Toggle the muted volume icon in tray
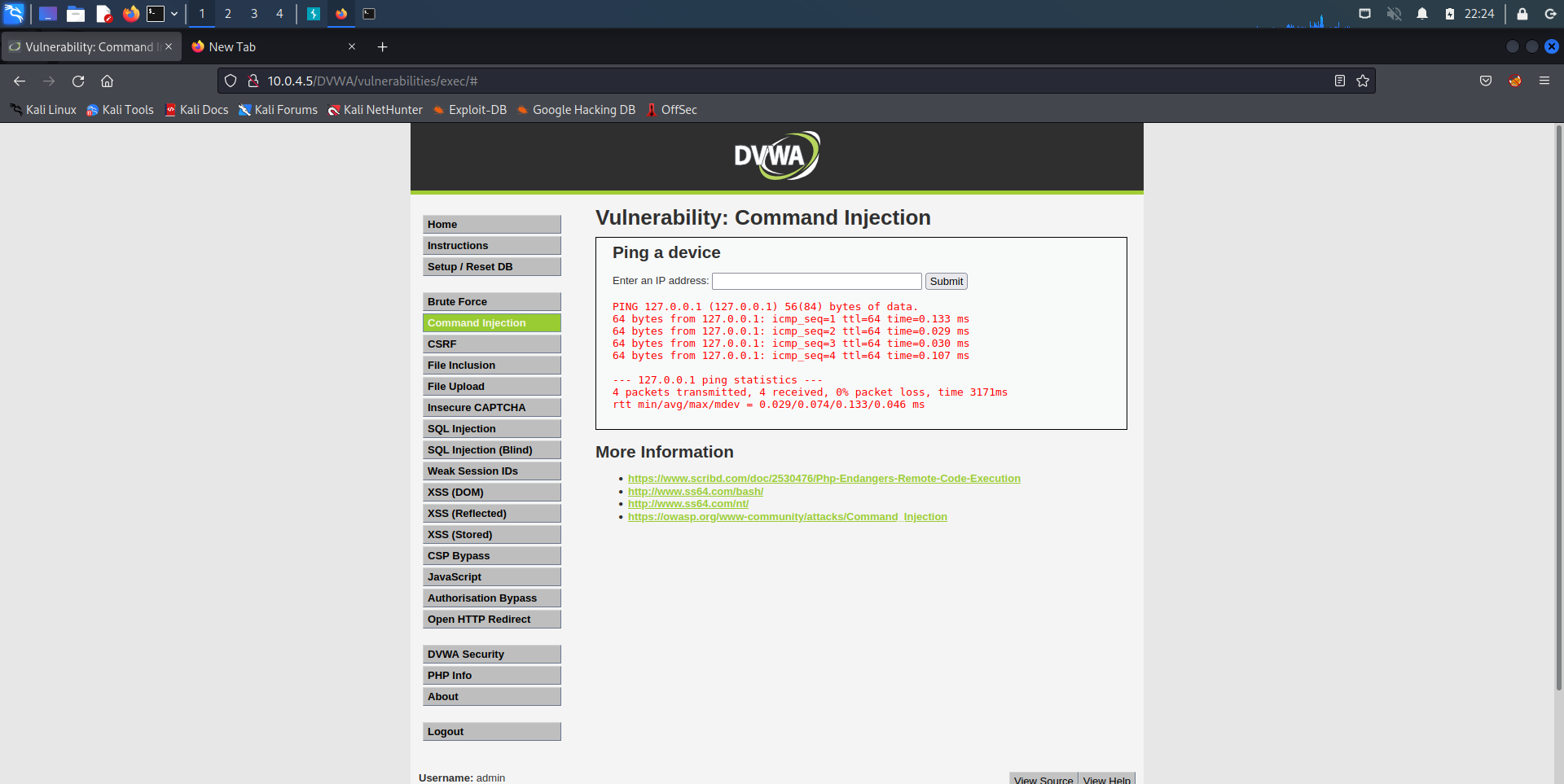The width and height of the screenshot is (1564, 784). [1394, 14]
